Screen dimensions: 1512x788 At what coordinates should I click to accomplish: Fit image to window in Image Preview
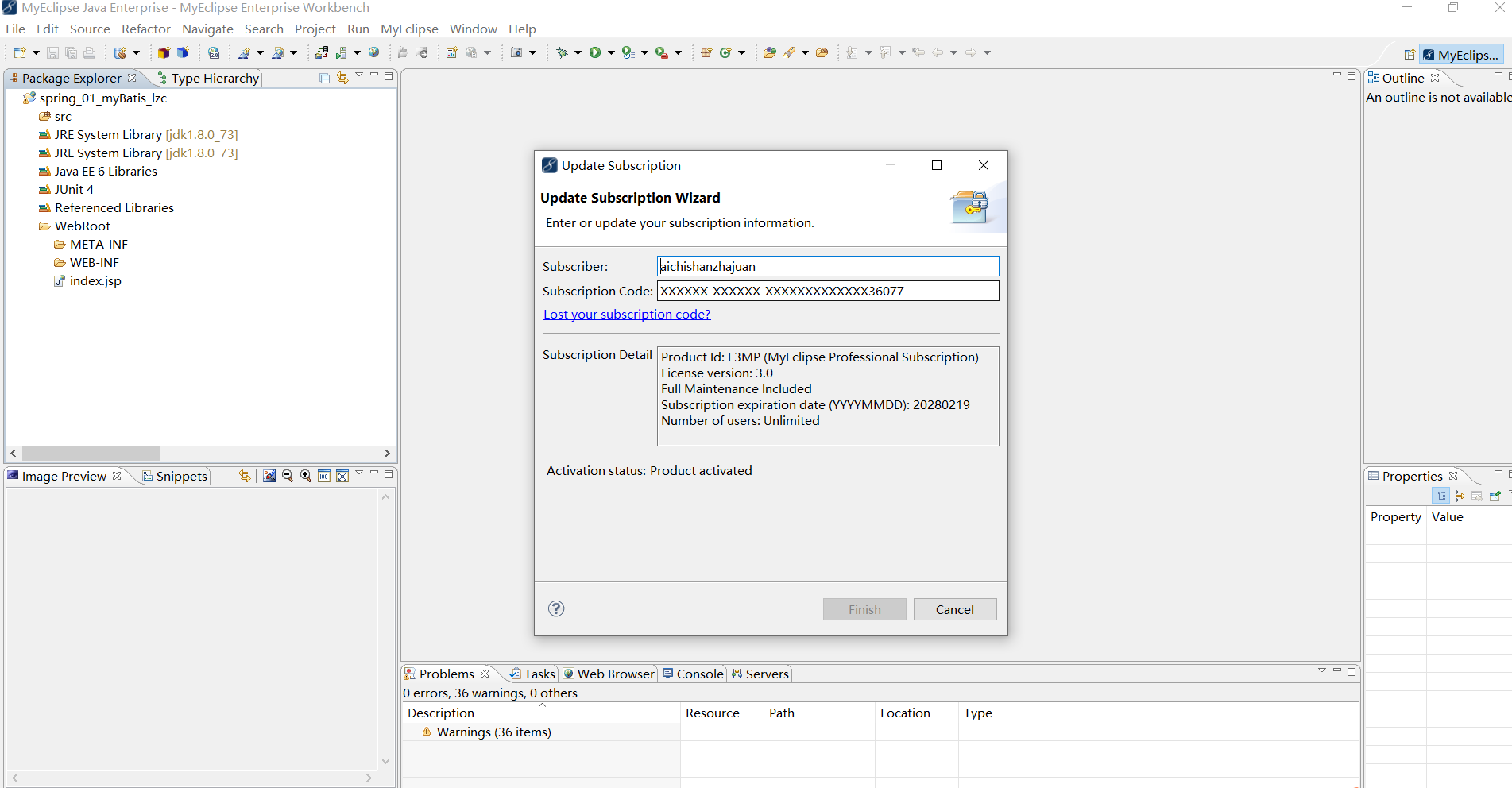342,476
